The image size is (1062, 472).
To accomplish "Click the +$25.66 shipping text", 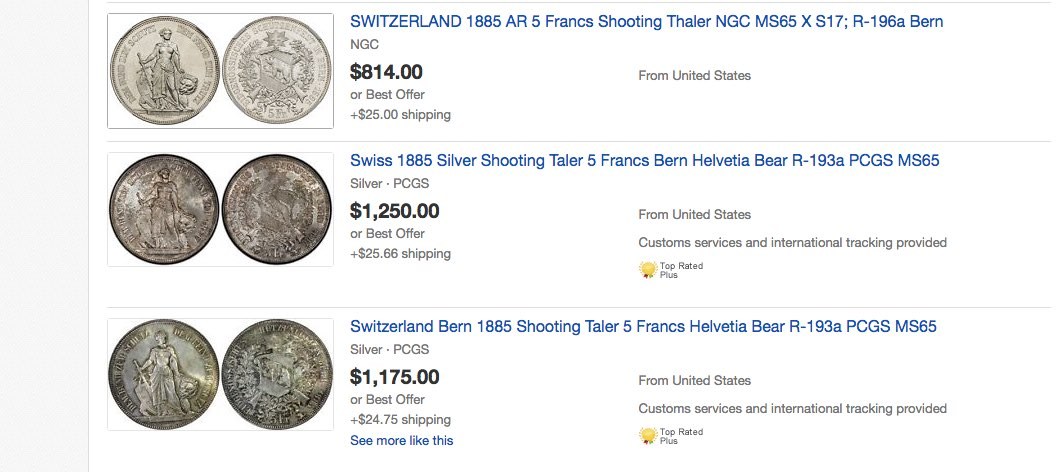I will point(400,253).
